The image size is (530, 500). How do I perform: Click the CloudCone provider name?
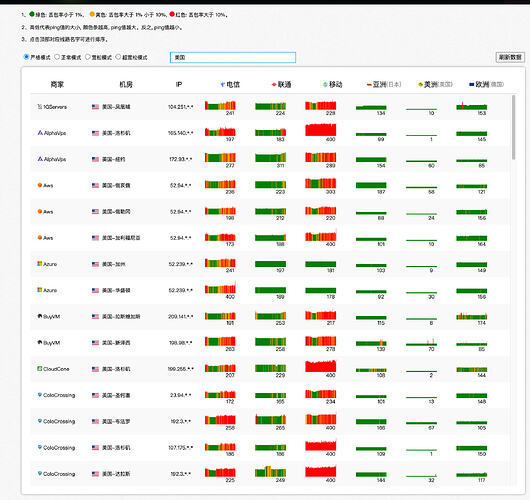click(x=56, y=369)
